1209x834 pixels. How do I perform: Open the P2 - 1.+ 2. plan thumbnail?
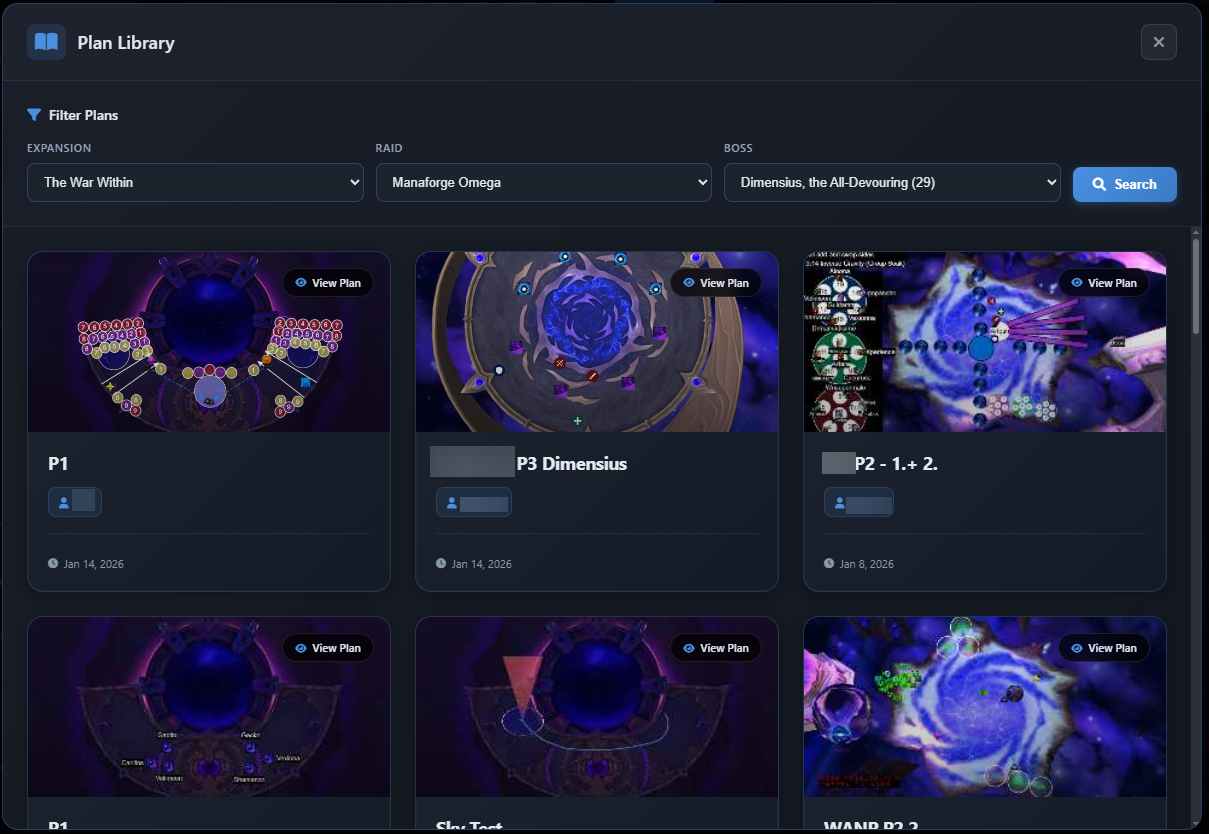pyautogui.click(x=984, y=342)
